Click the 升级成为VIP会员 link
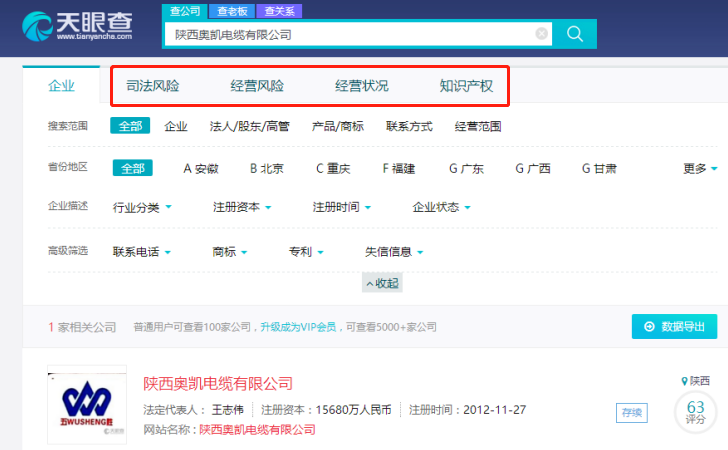 [x=298, y=327]
